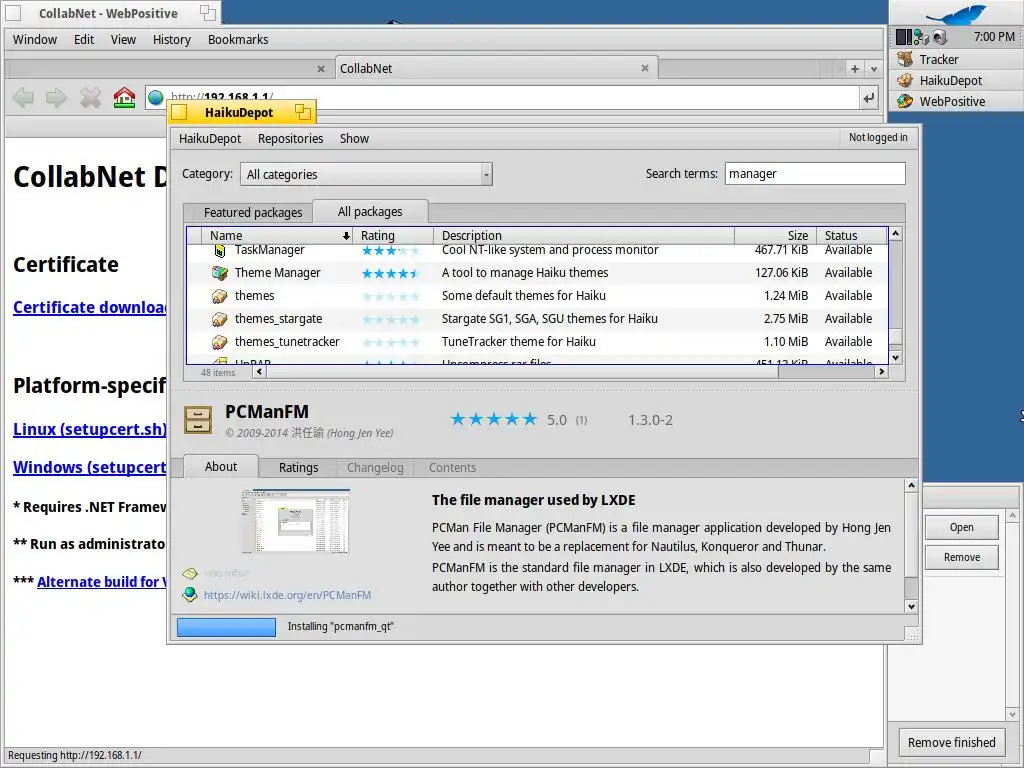Click the WebPositive icon in the Deskbar
The height and width of the screenshot is (768, 1024).
(x=905, y=101)
